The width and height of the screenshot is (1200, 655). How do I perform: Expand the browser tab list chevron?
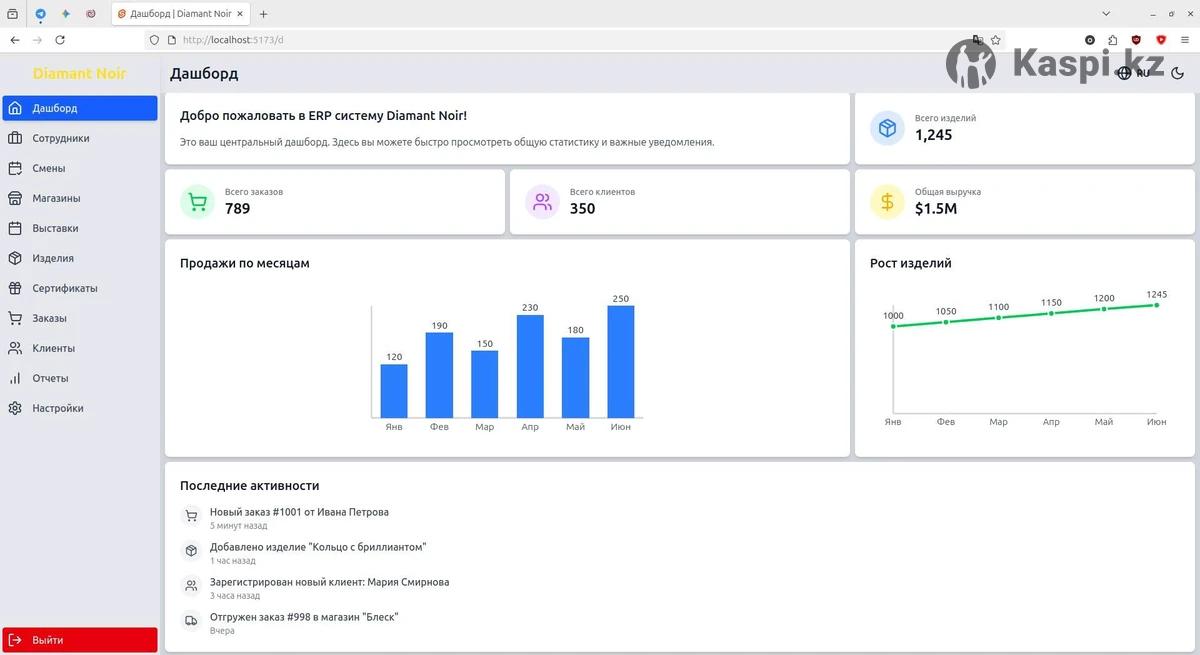coord(1106,14)
